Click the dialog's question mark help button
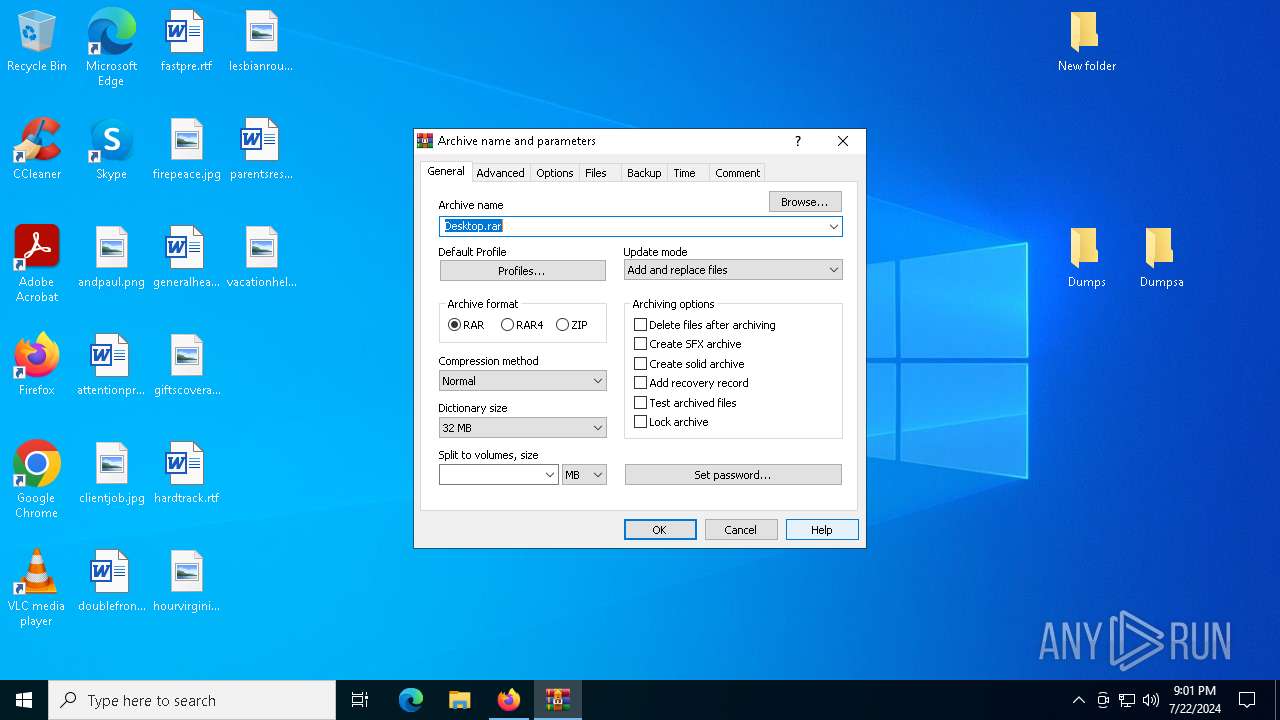The height and width of the screenshot is (720, 1280). (x=797, y=141)
